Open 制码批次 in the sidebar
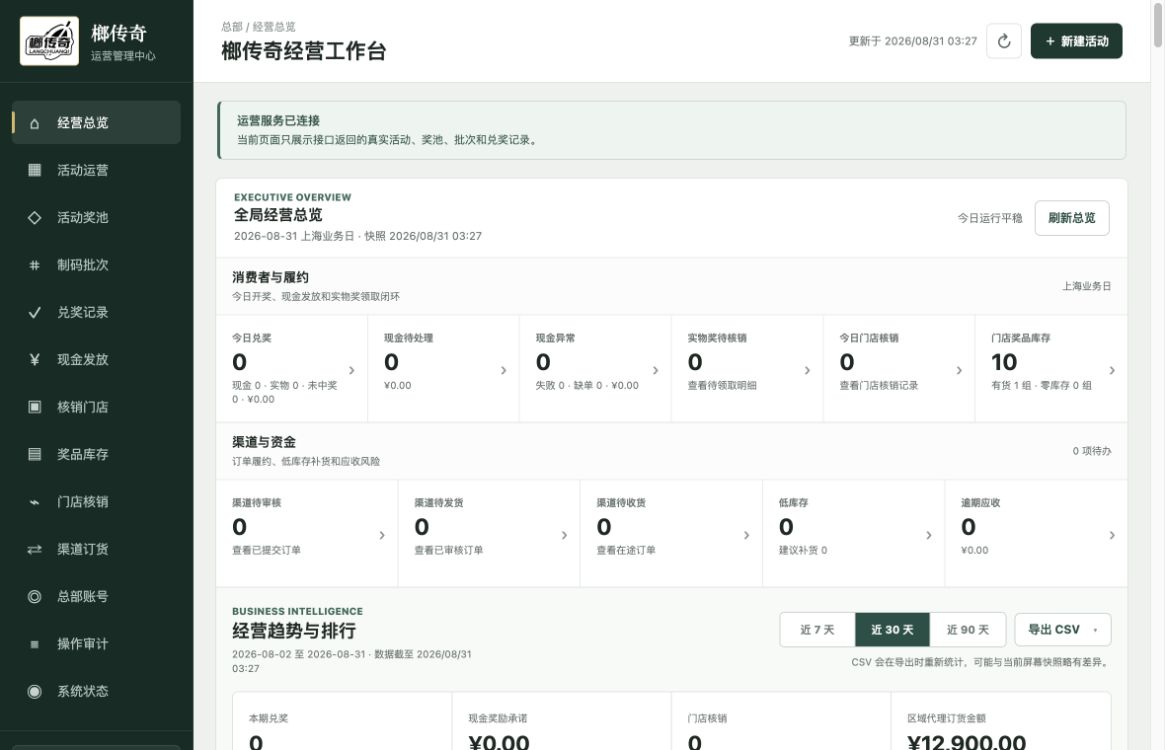1165x750 pixels. click(96, 265)
